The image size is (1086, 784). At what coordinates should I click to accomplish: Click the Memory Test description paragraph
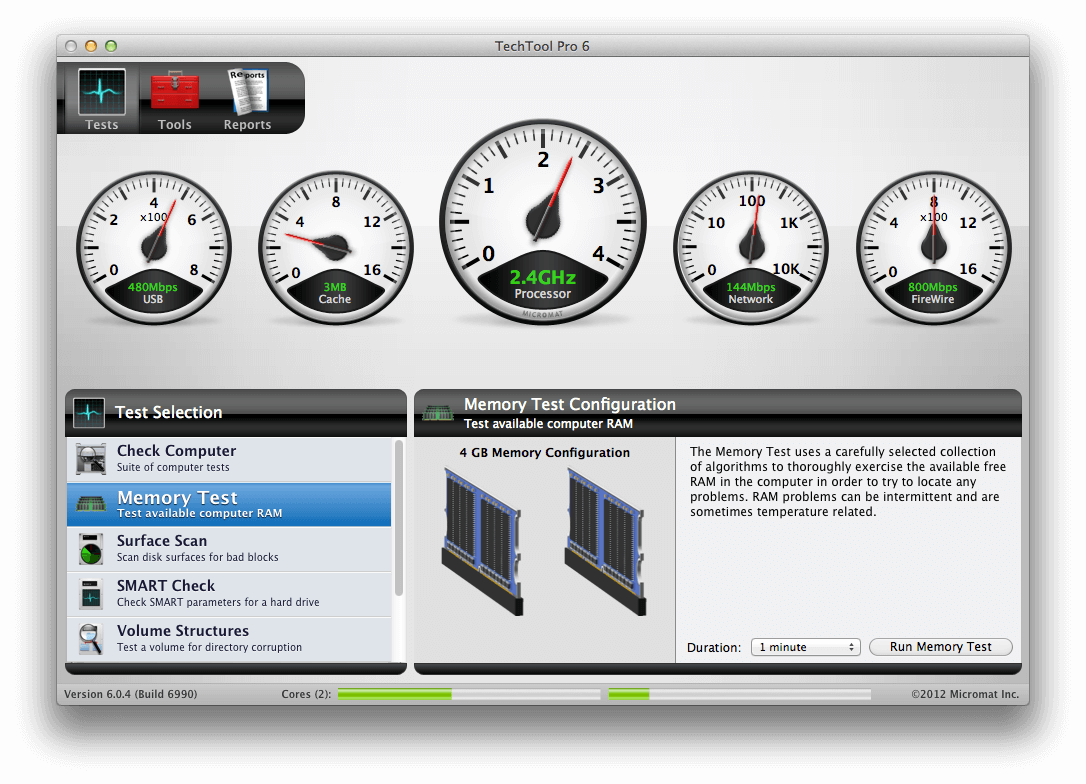pos(848,481)
